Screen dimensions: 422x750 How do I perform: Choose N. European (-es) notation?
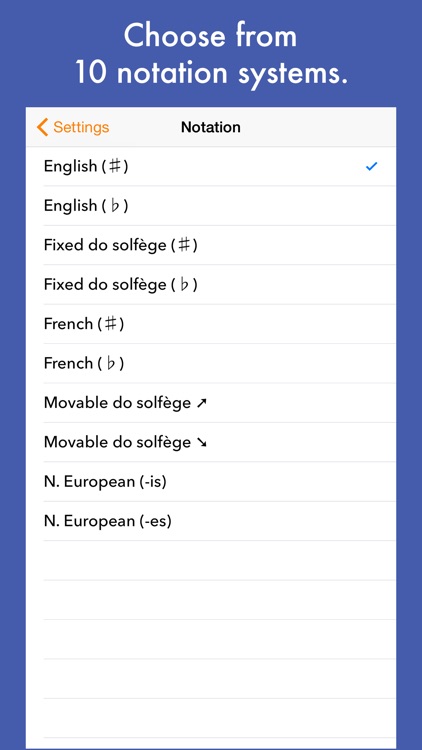pos(211,521)
